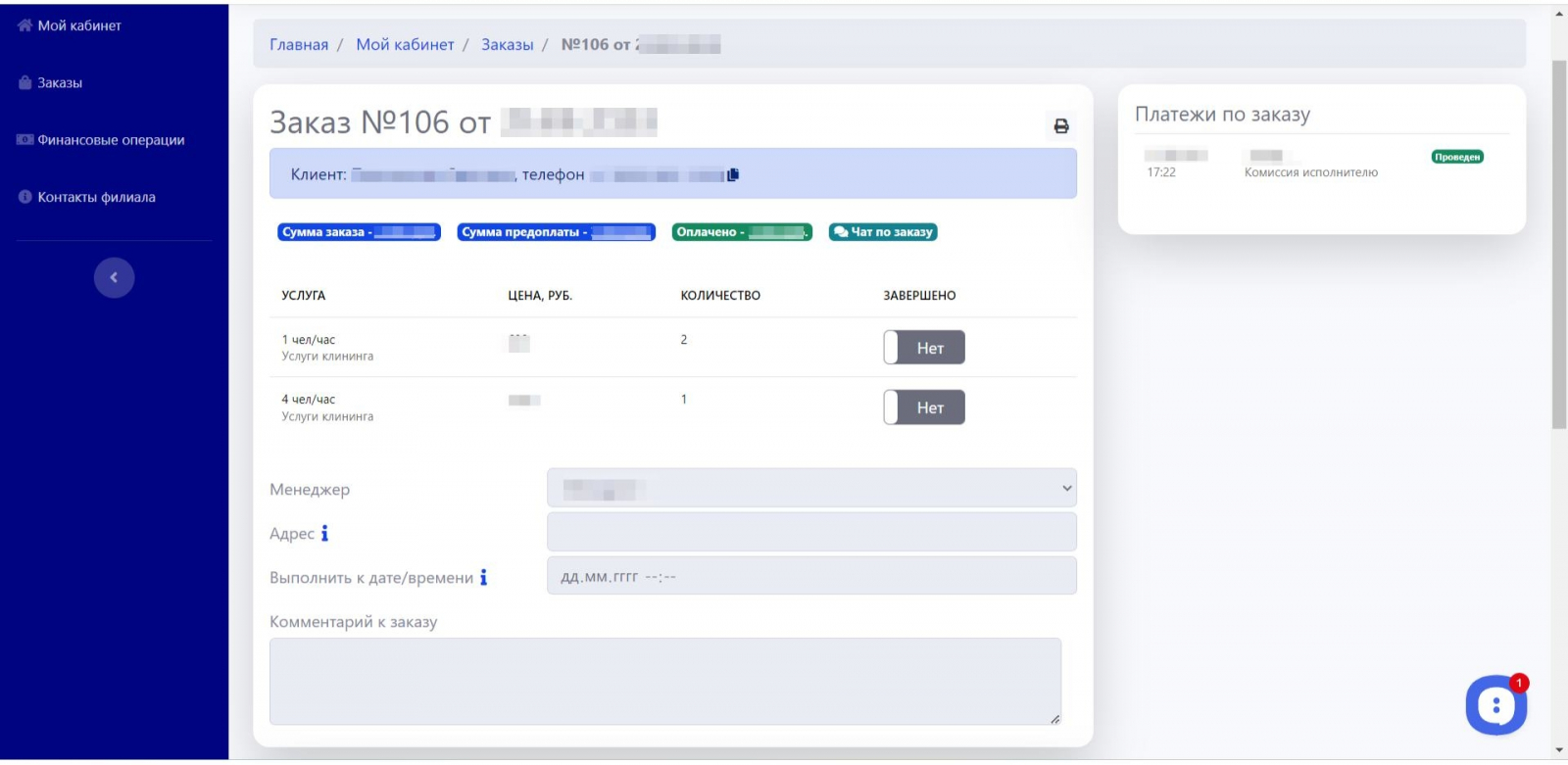
Task: Open Чат по заказу
Action: pyautogui.click(x=883, y=232)
